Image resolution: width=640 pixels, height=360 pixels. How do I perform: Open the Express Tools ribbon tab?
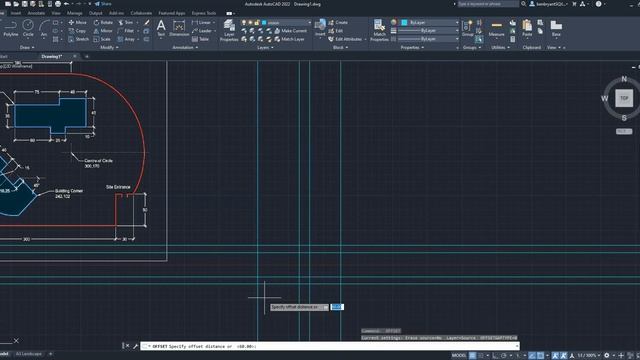point(204,13)
